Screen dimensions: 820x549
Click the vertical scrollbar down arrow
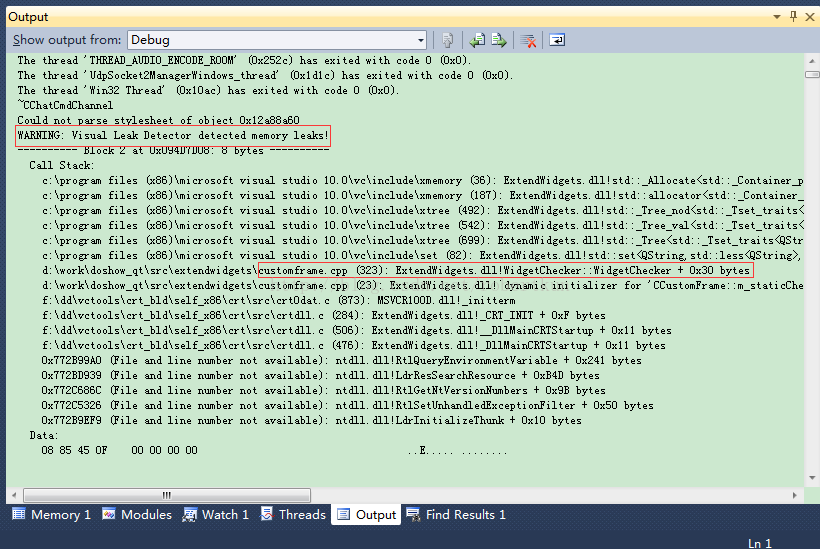click(x=812, y=478)
